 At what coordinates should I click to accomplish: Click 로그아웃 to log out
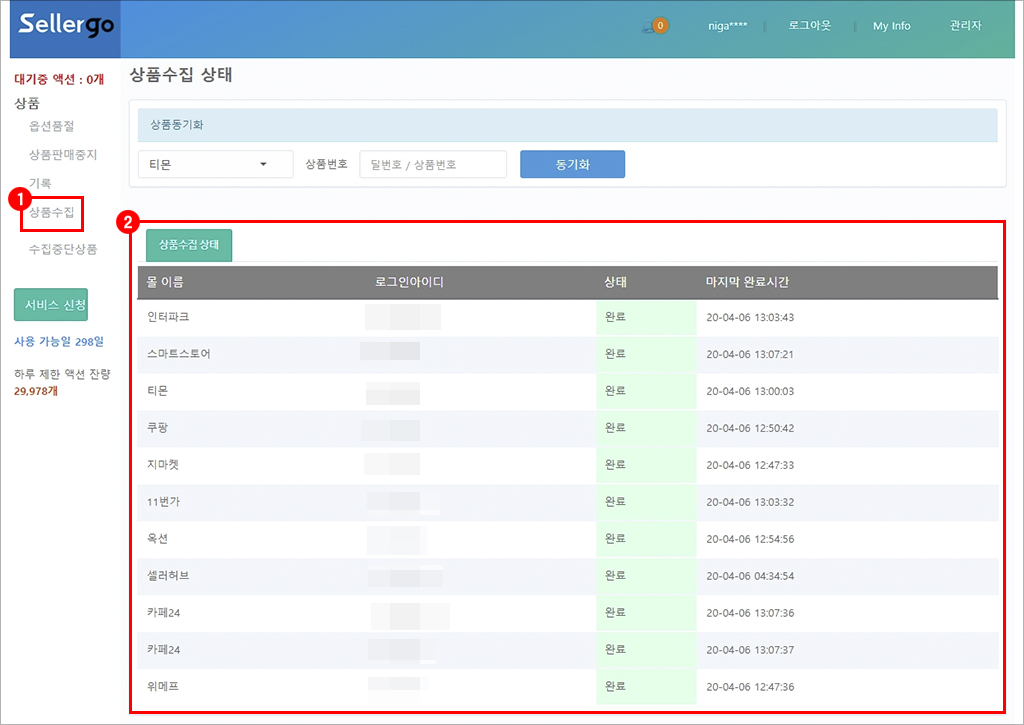[x=809, y=25]
